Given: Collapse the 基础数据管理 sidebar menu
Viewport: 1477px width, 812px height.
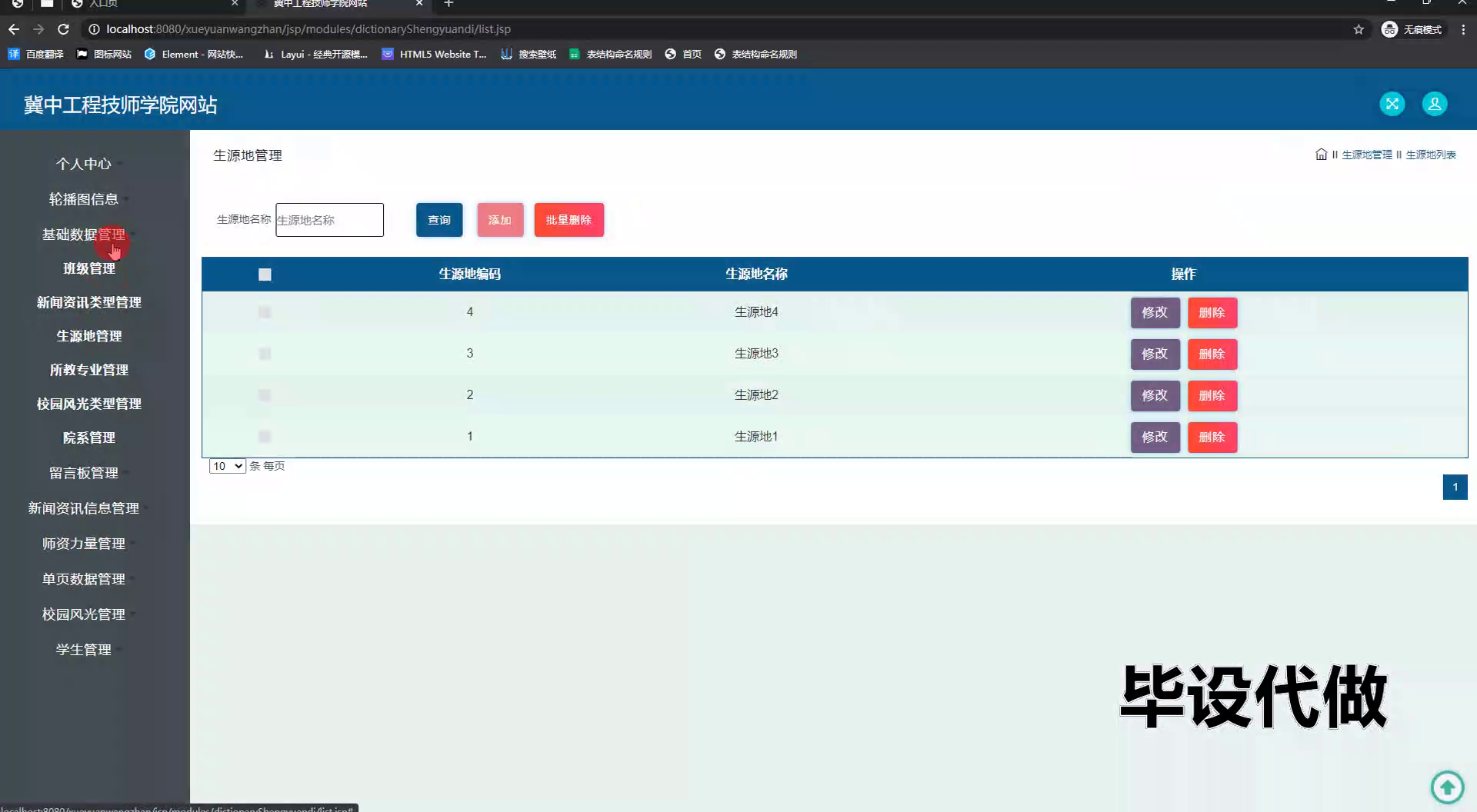Looking at the screenshot, I should [84, 235].
